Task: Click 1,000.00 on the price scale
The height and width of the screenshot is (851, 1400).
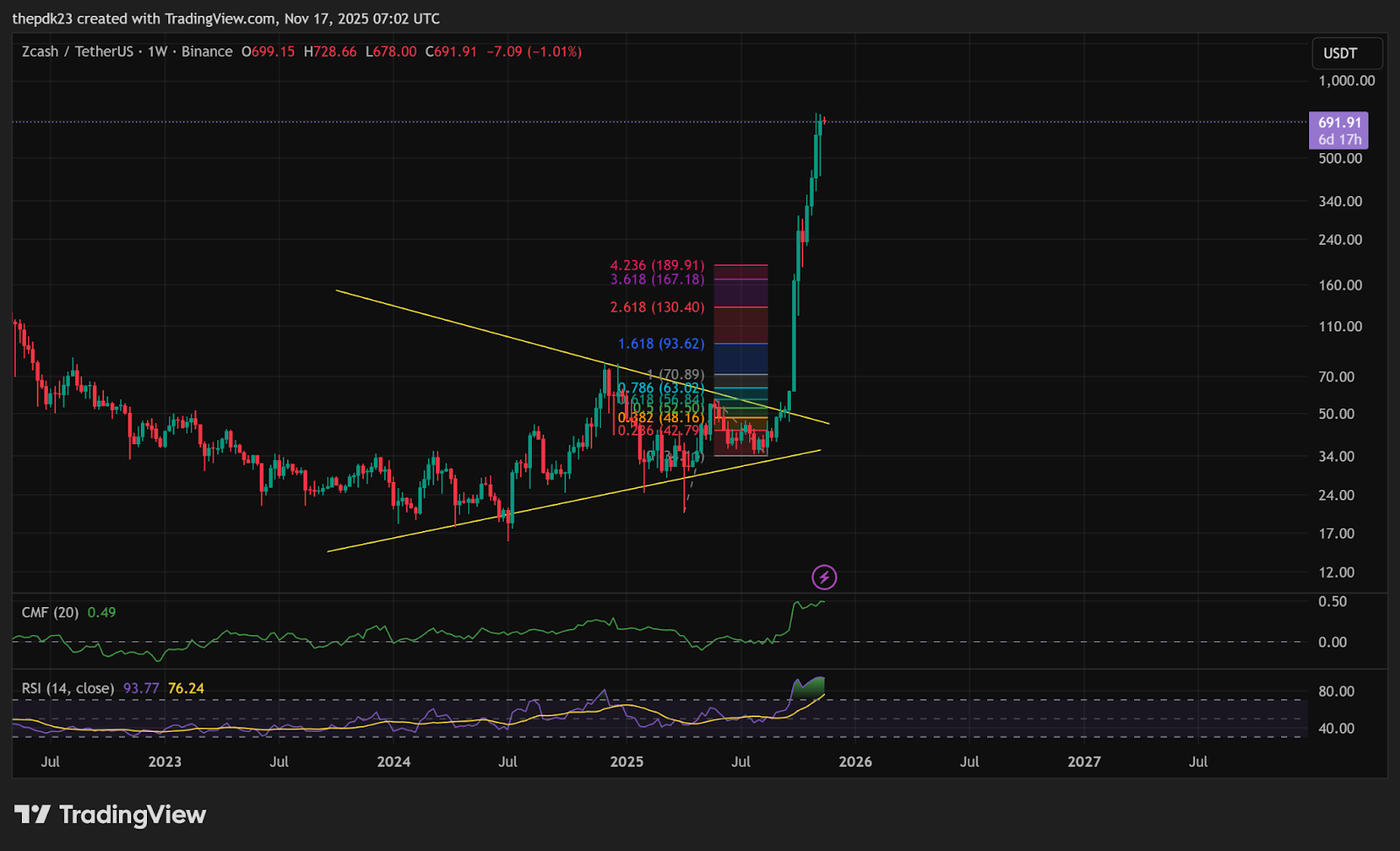Action: [x=1347, y=80]
